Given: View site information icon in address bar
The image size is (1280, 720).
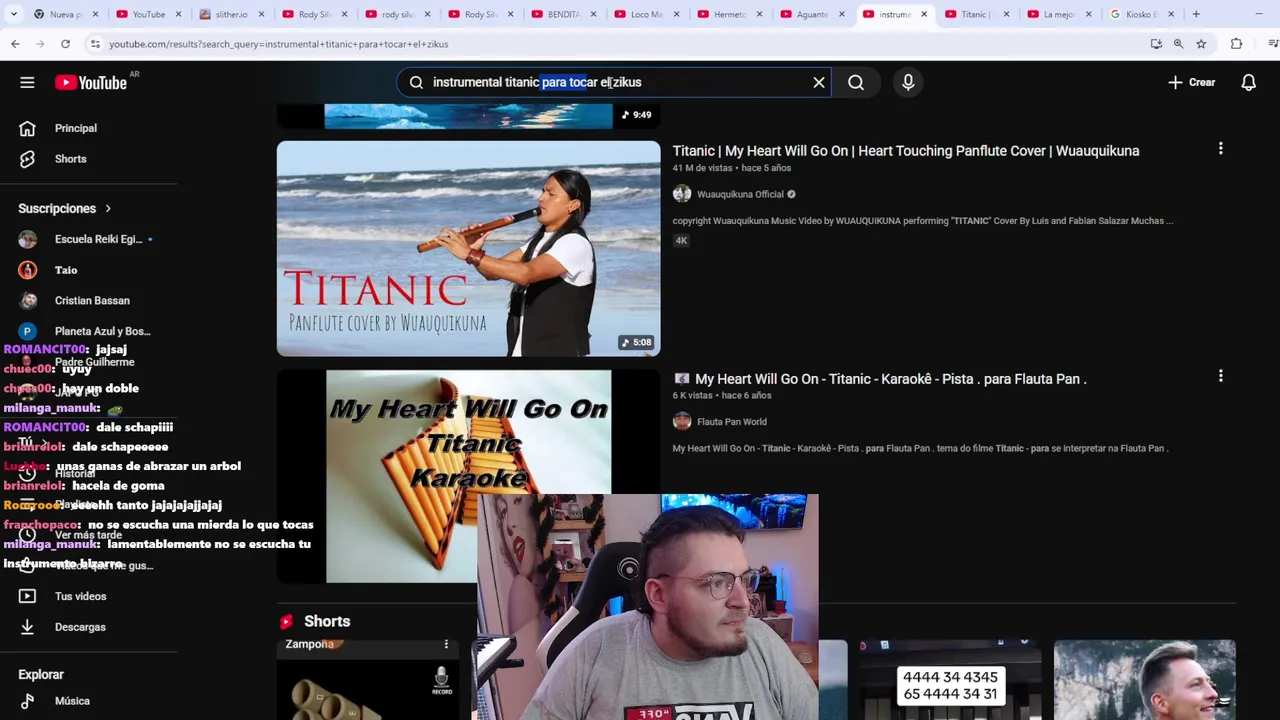Looking at the screenshot, I should 95,44.
